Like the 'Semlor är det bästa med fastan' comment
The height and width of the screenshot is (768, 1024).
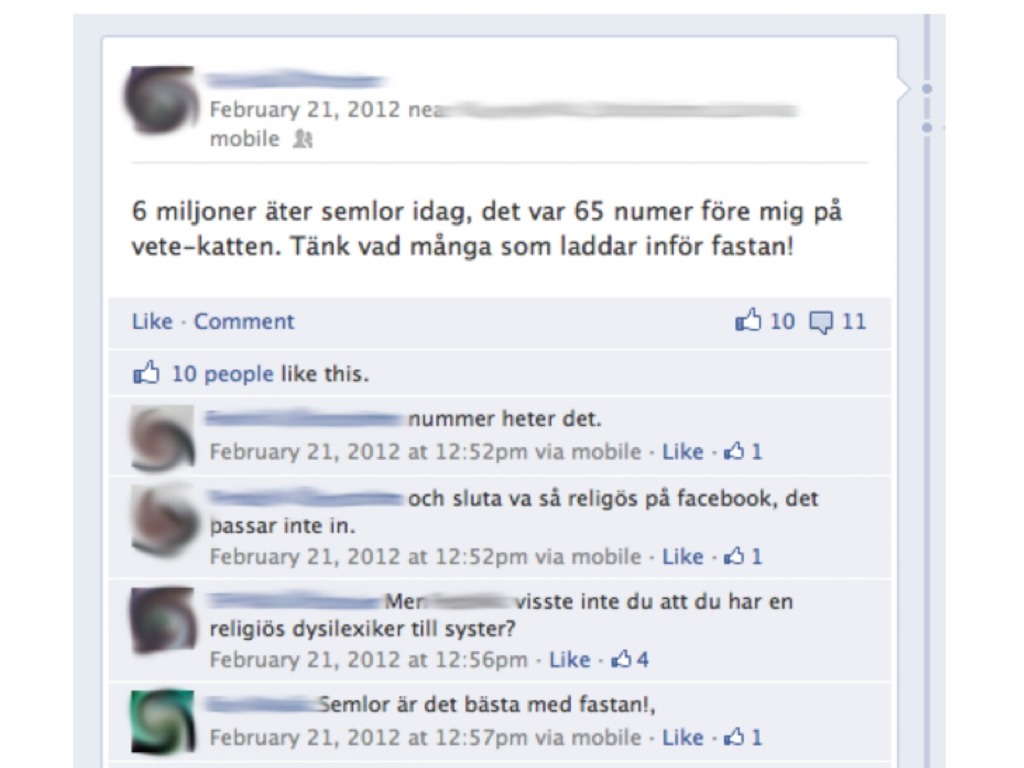682,737
